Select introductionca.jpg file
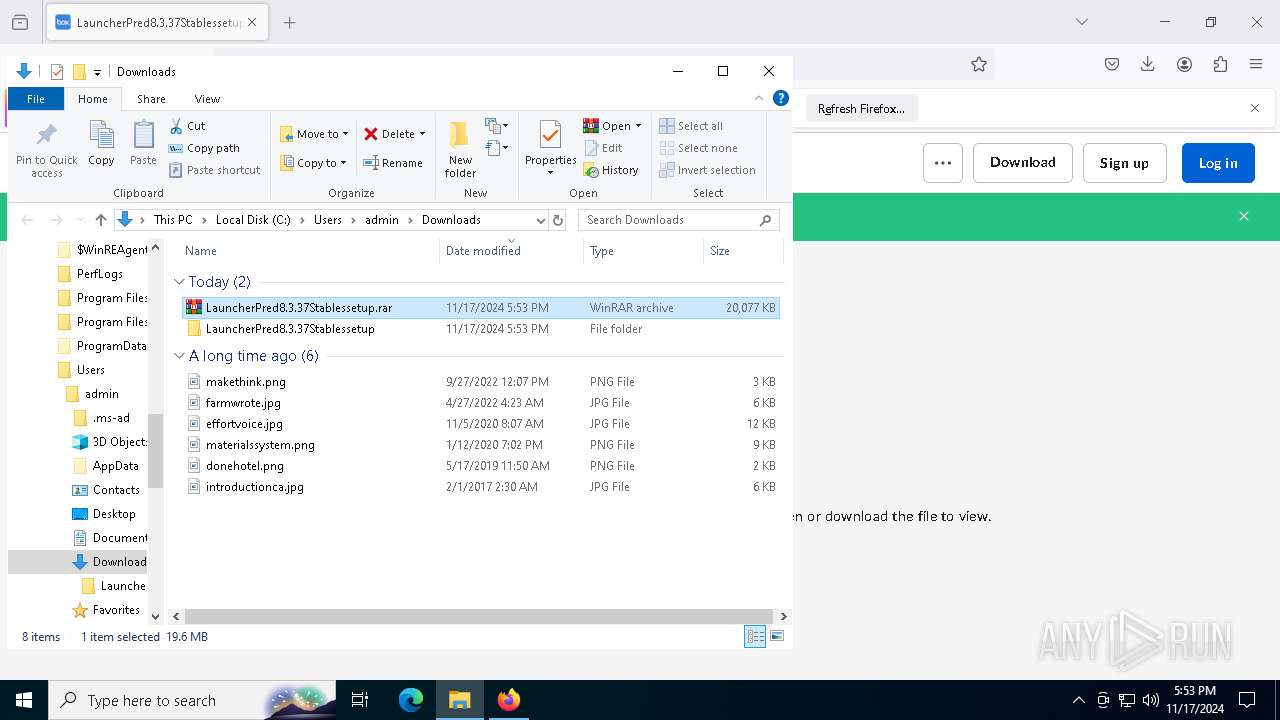Screen dimensions: 1280x720 (x=481, y=487)
